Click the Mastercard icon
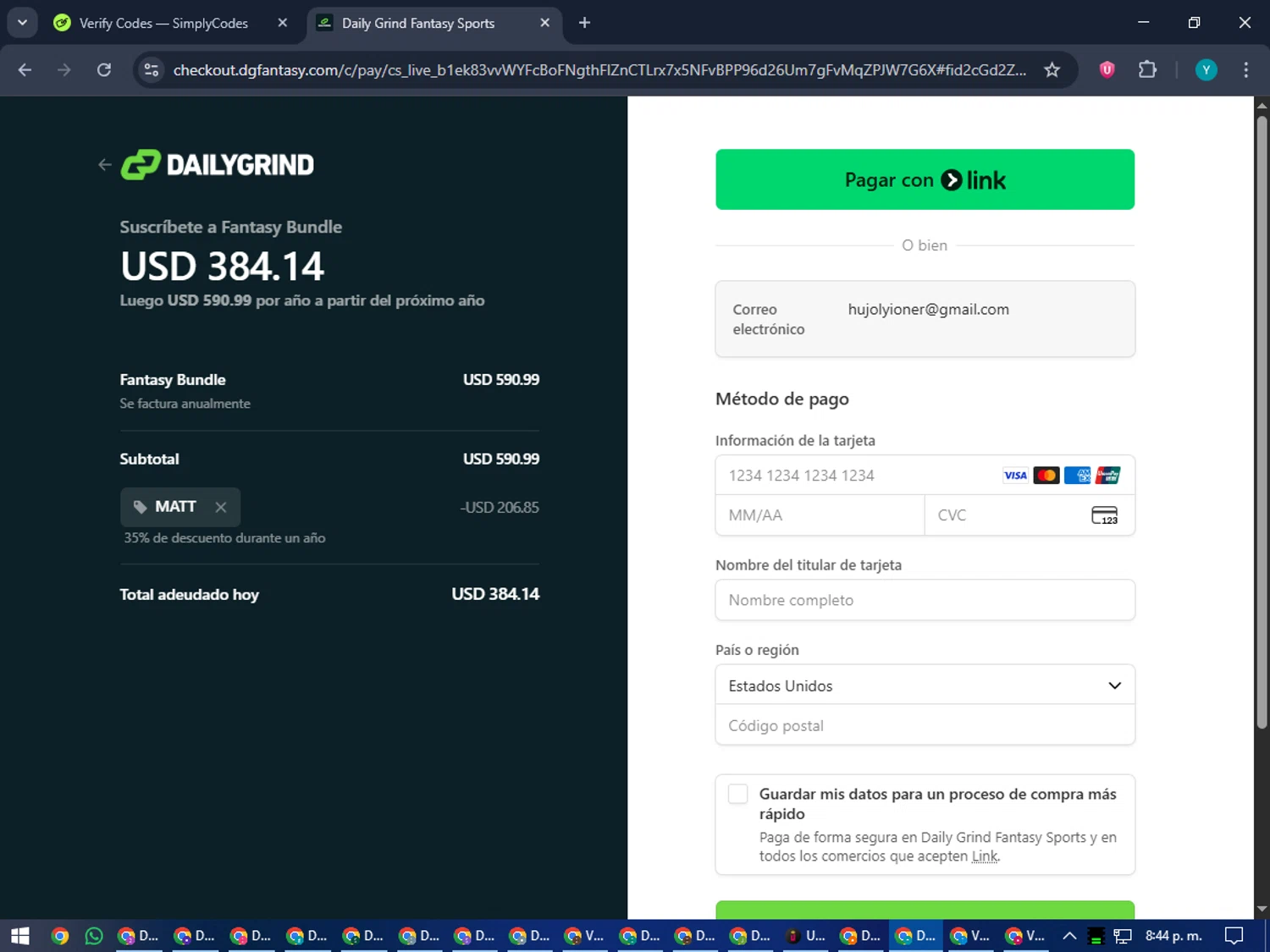This screenshot has height=952, width=1270. [1046, 476]
